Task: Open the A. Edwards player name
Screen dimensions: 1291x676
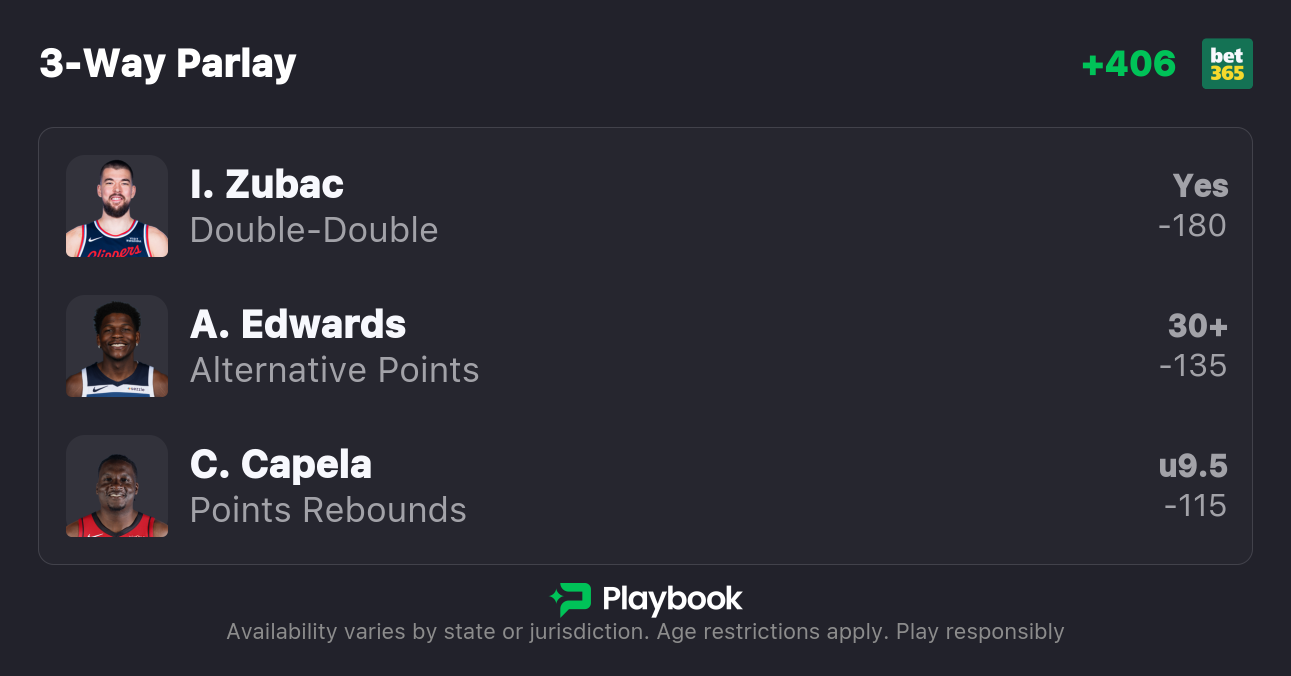Action: point(298,324)
